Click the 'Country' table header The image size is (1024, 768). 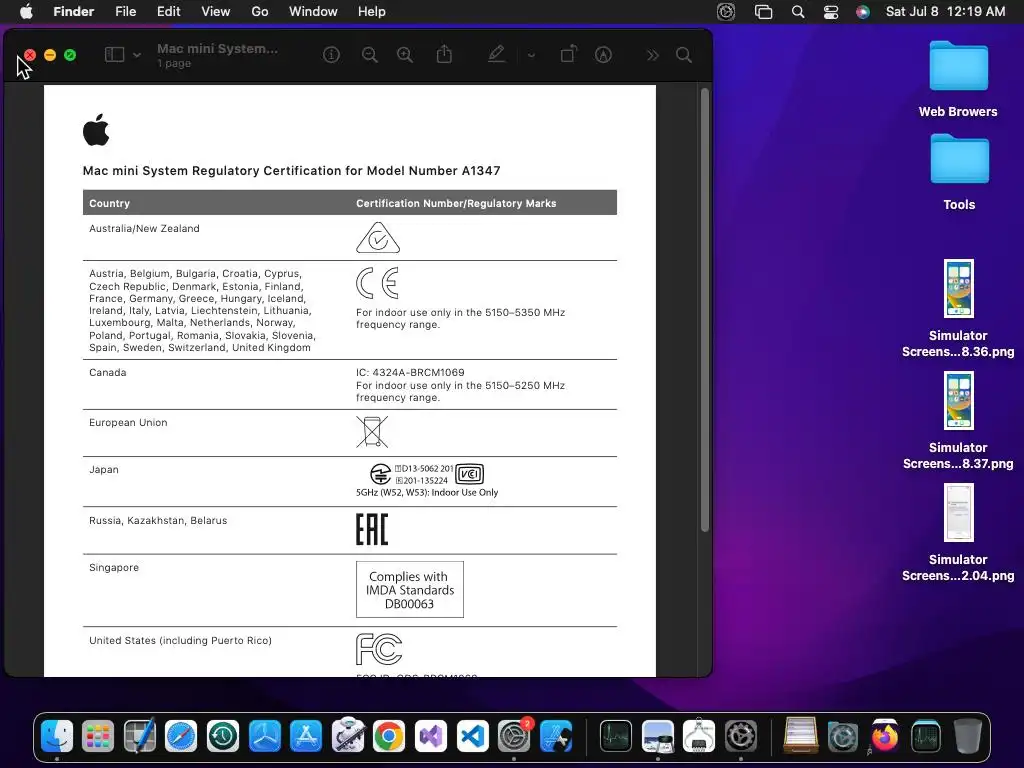[x=109, y=203]
